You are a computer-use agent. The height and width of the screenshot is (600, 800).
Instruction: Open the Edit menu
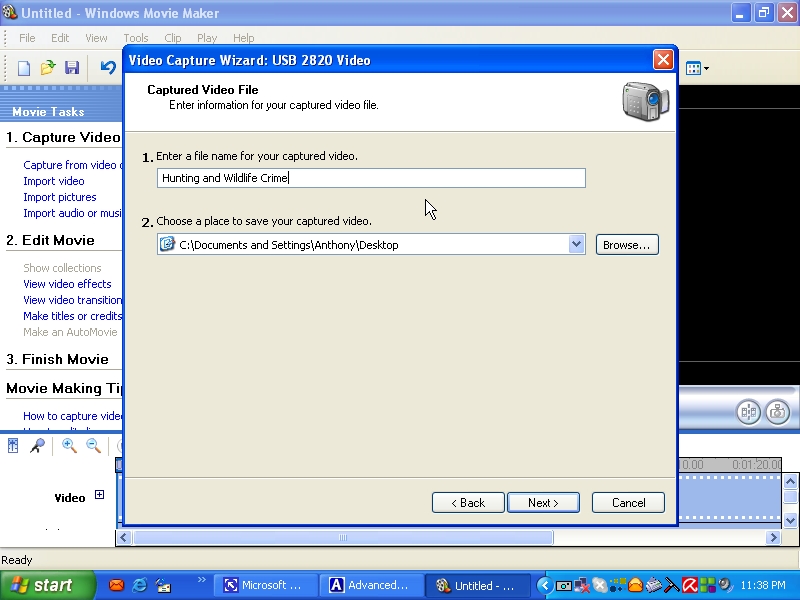tap(60, 38)
